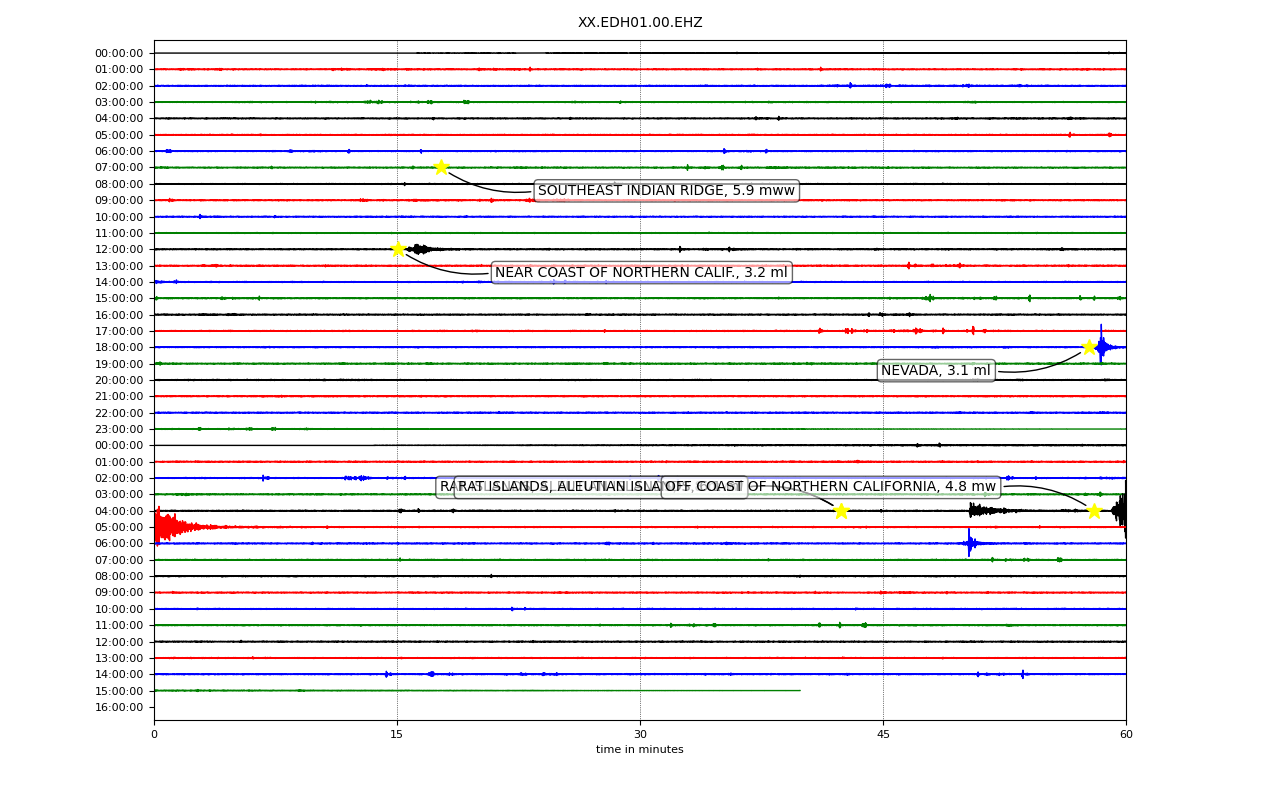Image resolution: width=1280 pixels, height=800 pixels.
Task: Select the rightmost yellow star below the 4.8 mw label
Action: click(x=1094, y=511)
